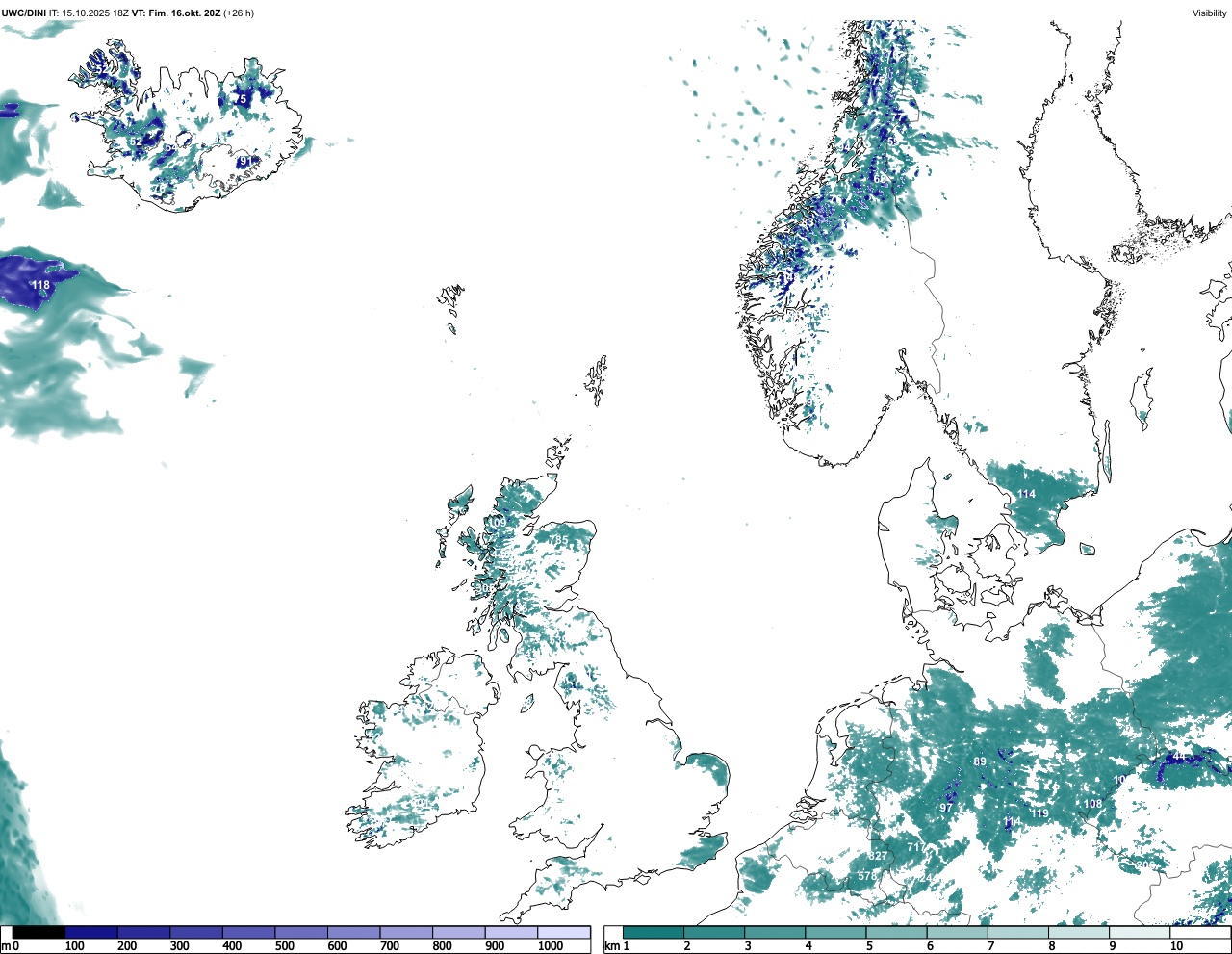The width and height of the screenshot is (1232, 954).
Task: Click the 118 visibility value west of Iceland
Action: [x=40, y=285]
